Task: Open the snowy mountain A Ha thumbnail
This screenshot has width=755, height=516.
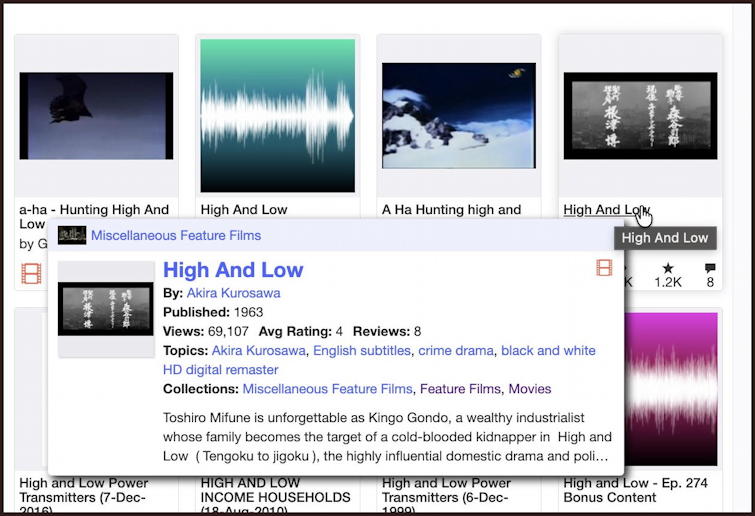Action: coord(459,116)
